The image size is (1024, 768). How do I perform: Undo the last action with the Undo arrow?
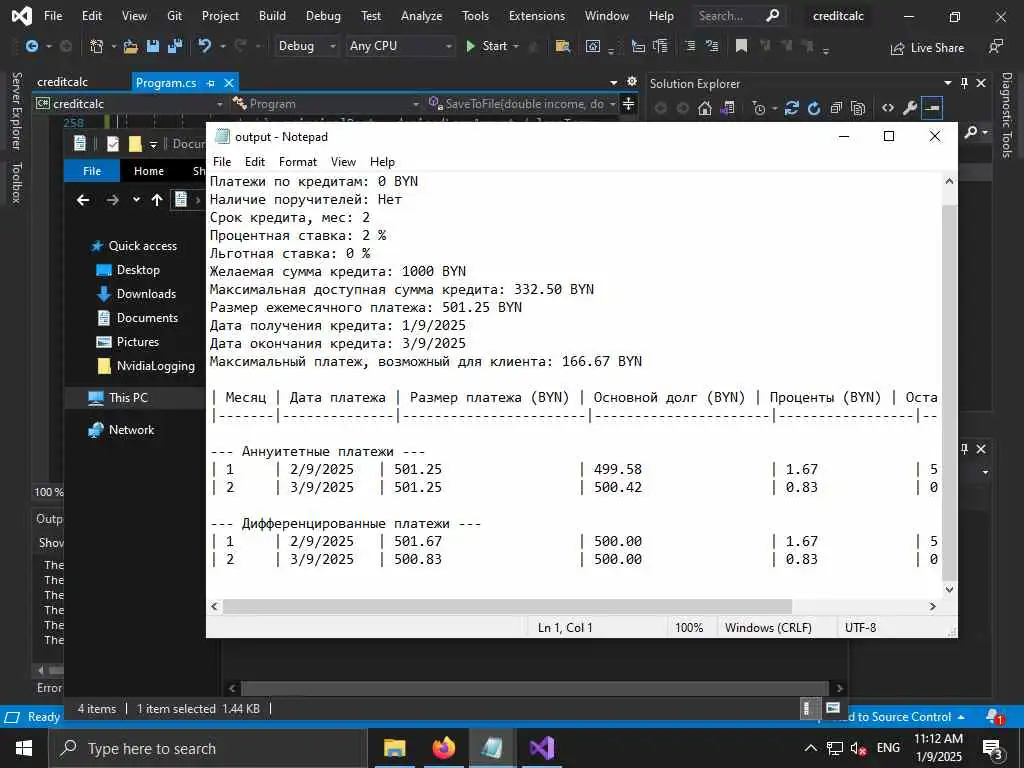[x=205, y=46]
